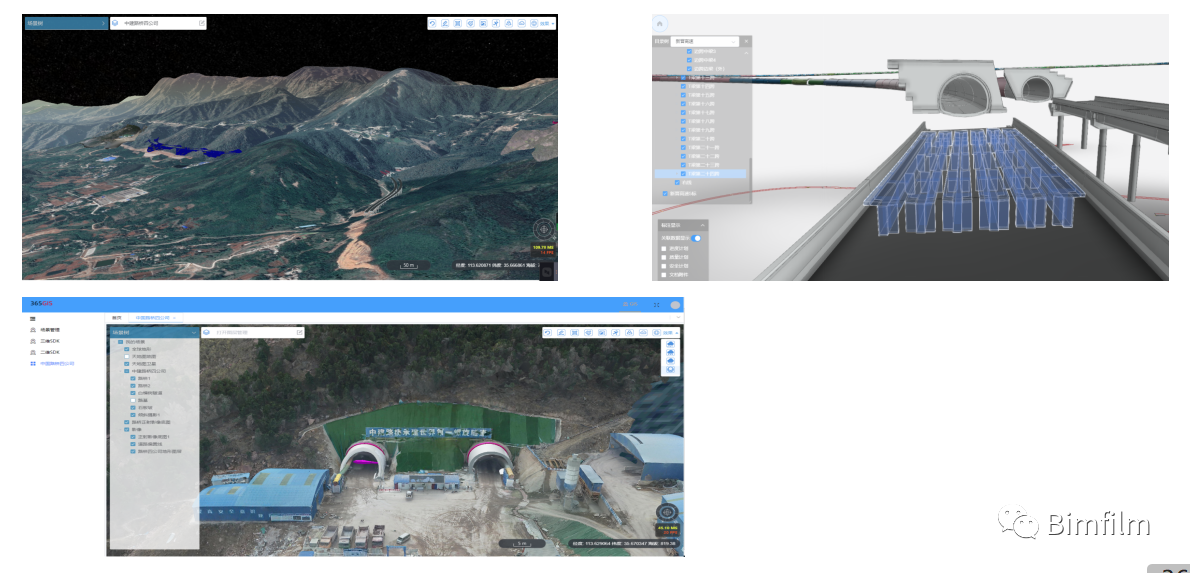Open the user avatar in 365GIS header
Screen dimensions: 1190x573
pyautogui.click(x=675, y=305)
